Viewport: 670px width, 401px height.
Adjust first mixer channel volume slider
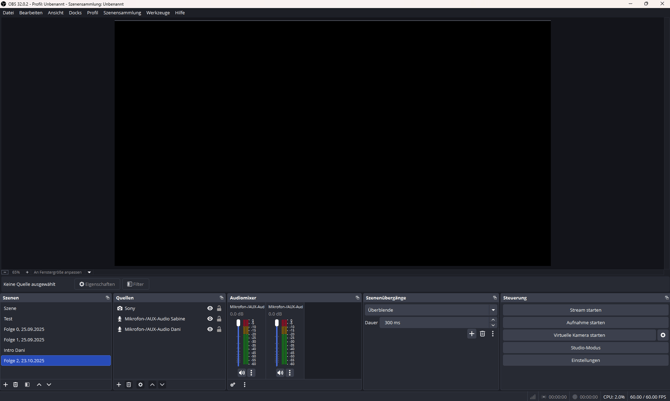[238, 324]
